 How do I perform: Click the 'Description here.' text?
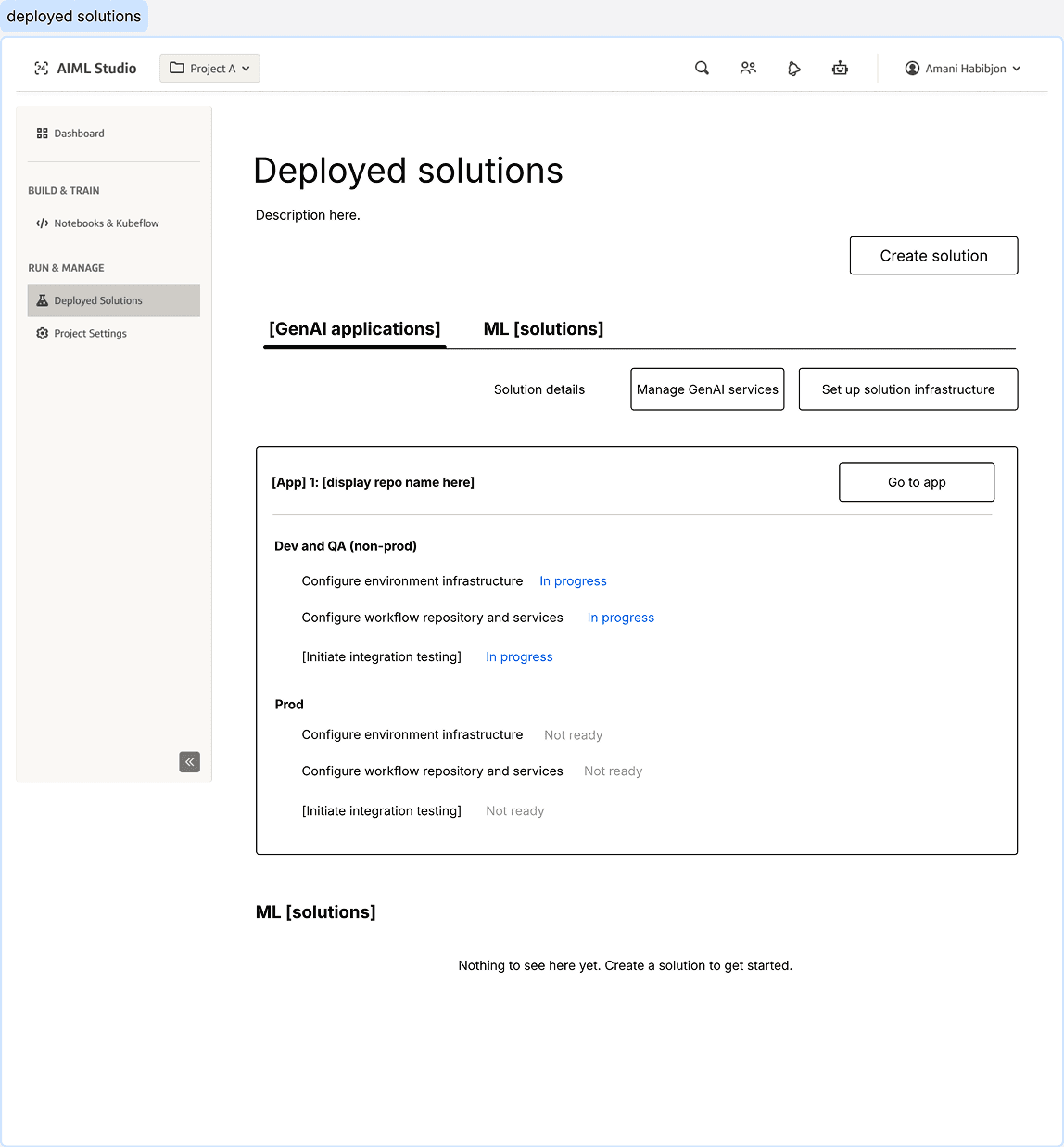(308, 215)
